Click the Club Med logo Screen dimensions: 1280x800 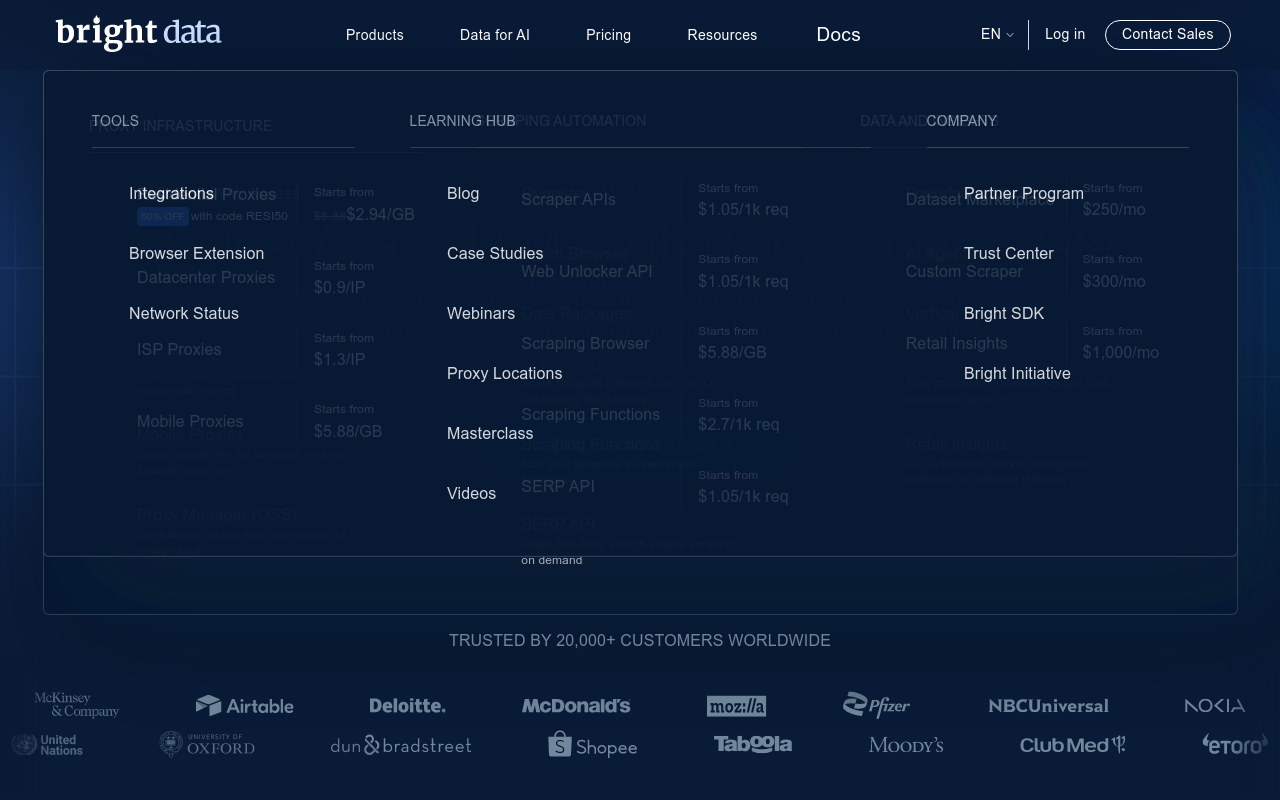point(1072,745)
